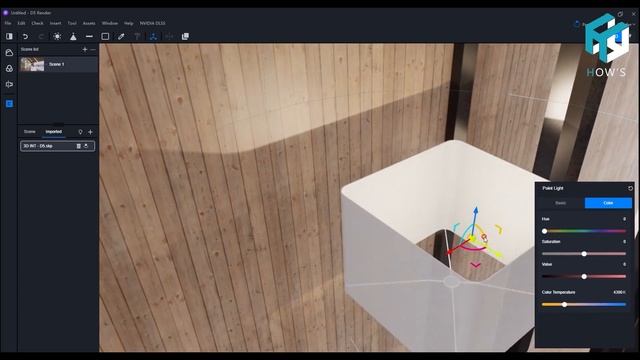Click the Color Temperature slider handle
Image resolution: width=640 pixels, height=360 pixels.
coord(564,304)
